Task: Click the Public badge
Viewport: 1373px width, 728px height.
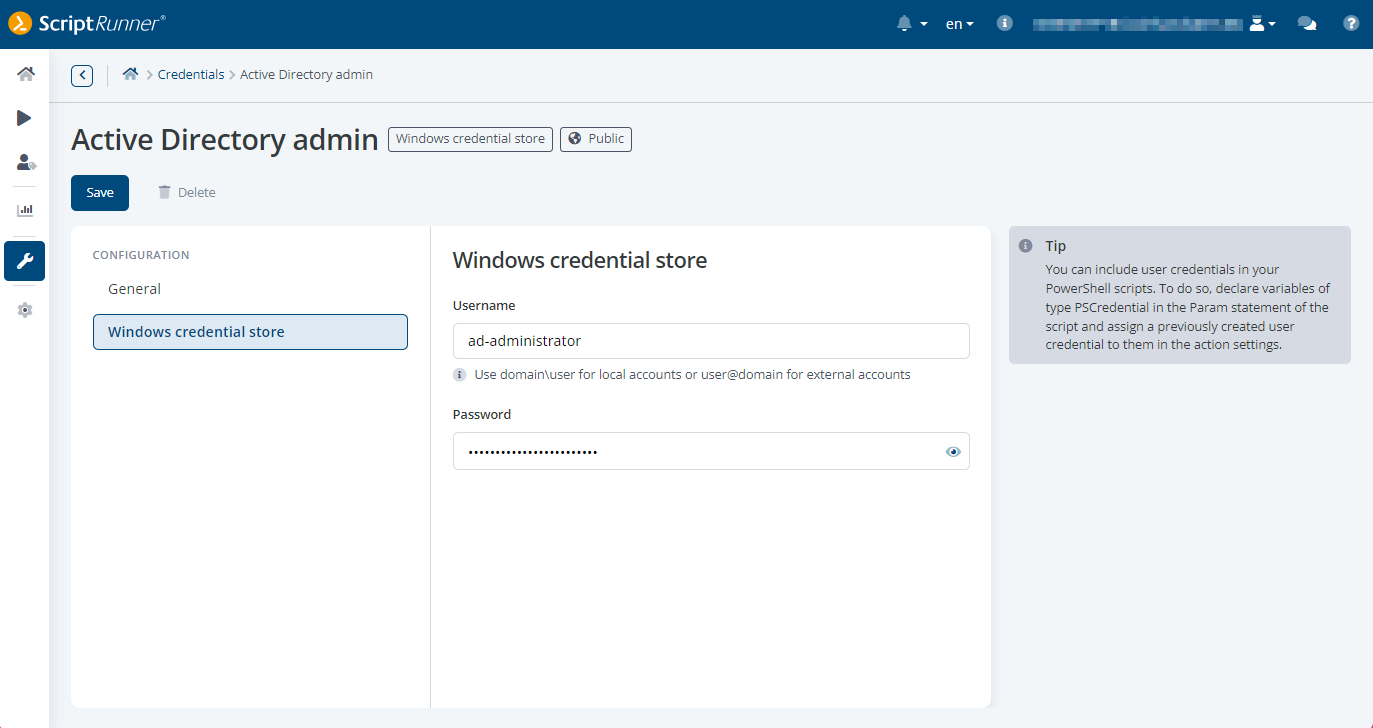Action: coord(596,139)
